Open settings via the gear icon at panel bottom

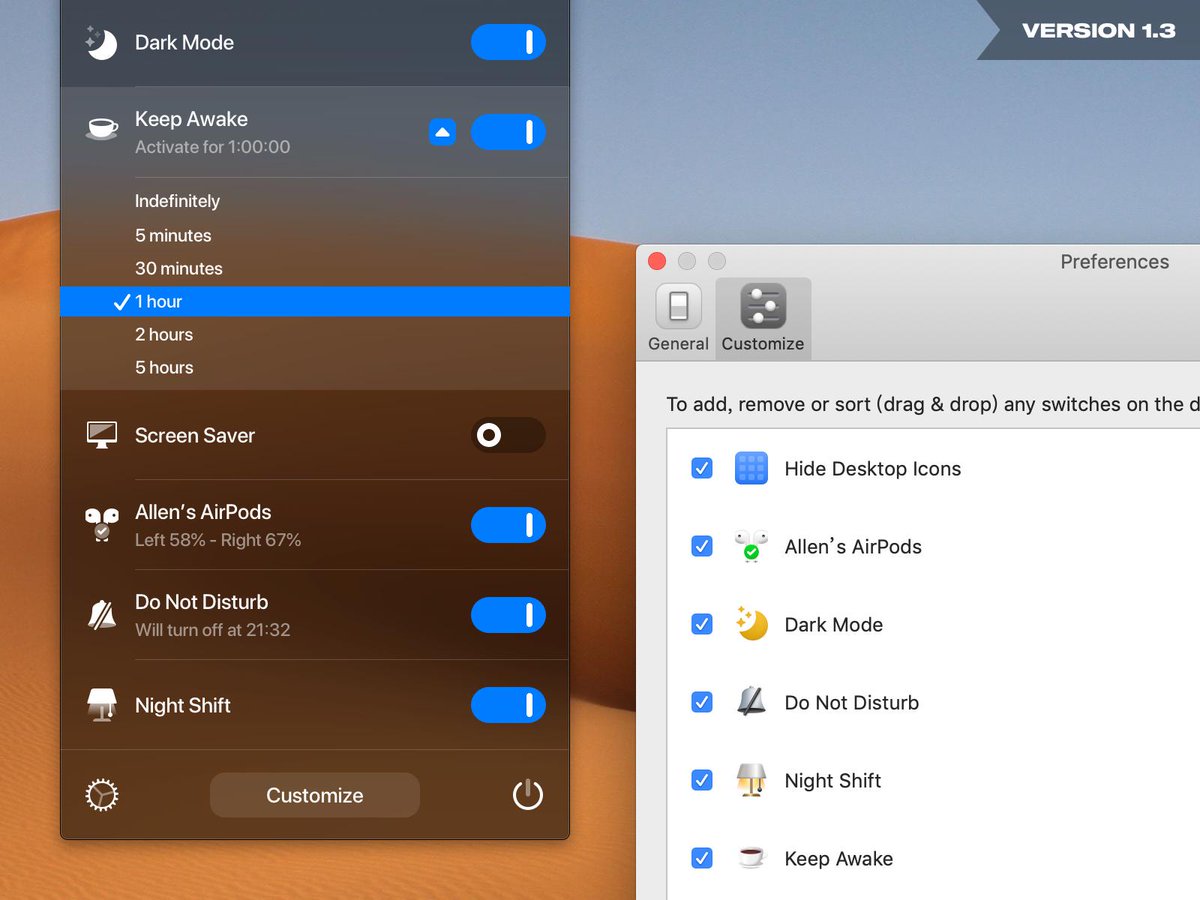(102, 796)
